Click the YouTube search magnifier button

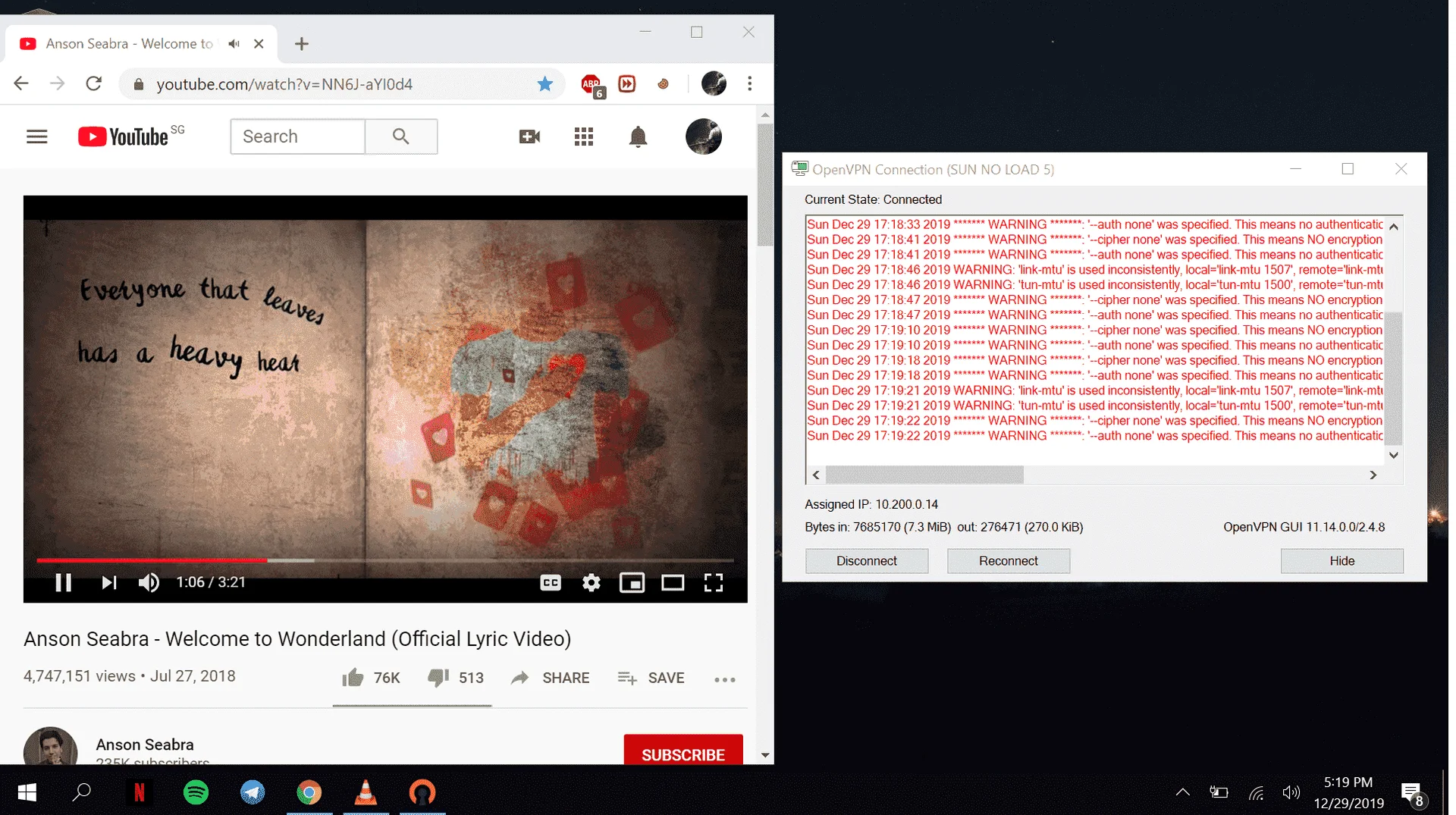coord(401,136)
